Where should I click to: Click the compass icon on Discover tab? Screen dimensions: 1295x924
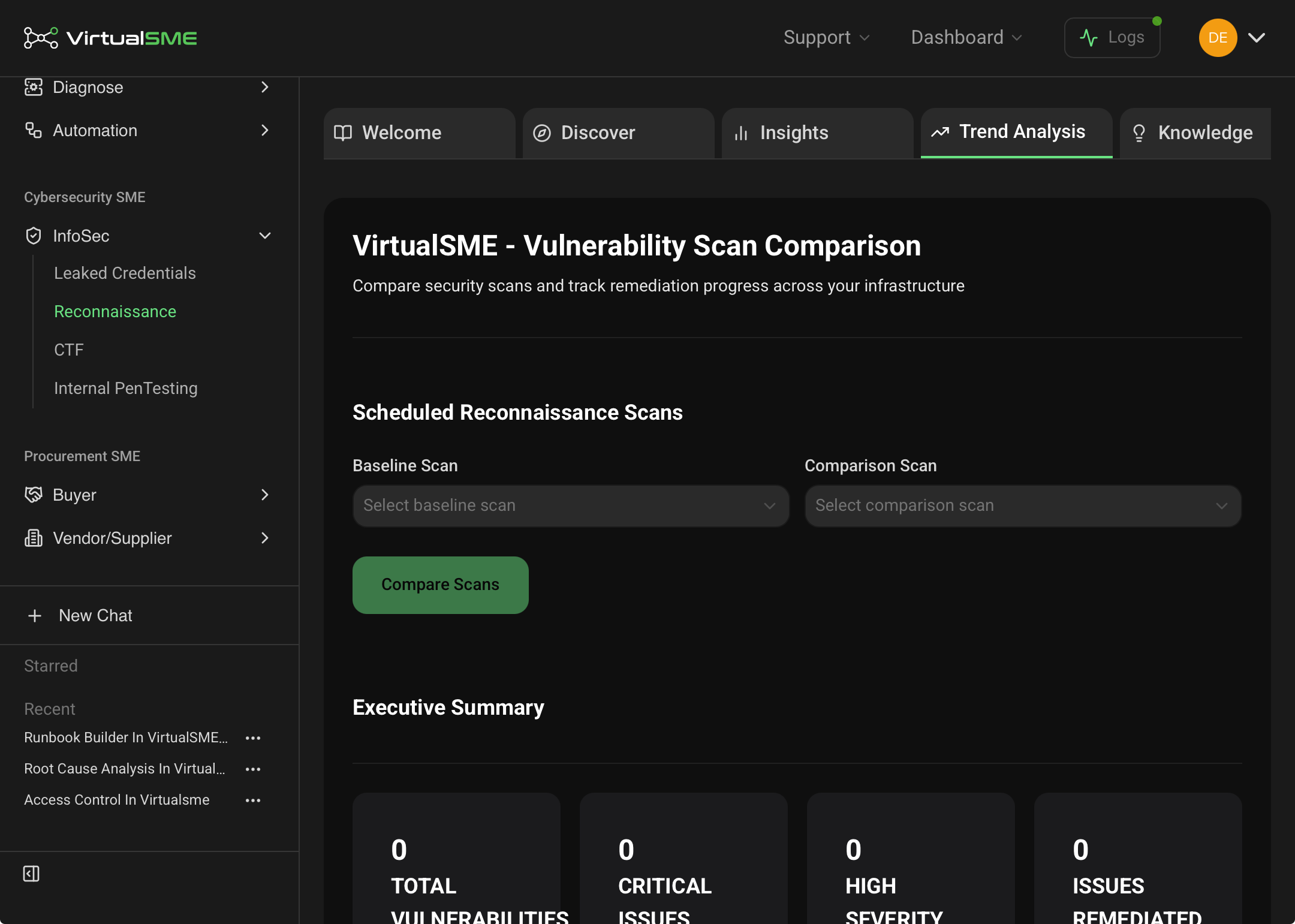pyautogui.click(x=541, y=133)
